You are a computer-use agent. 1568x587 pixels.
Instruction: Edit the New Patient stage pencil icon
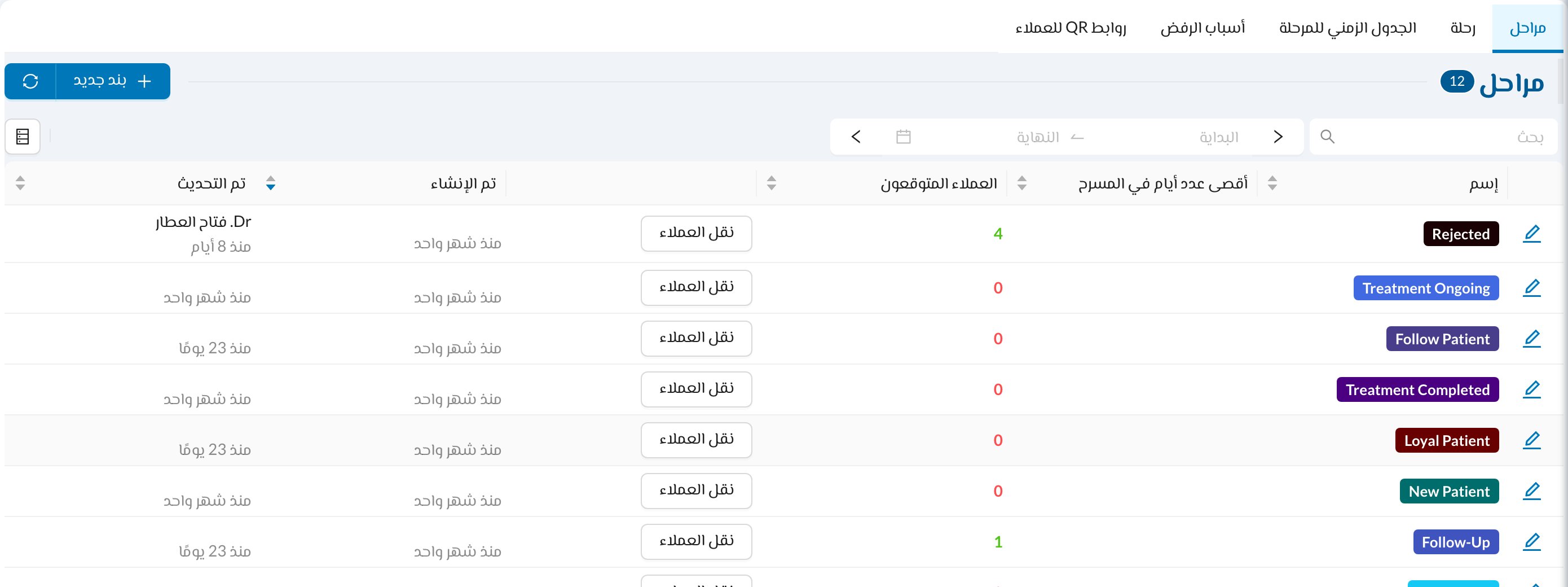[x=1531, y=492]
